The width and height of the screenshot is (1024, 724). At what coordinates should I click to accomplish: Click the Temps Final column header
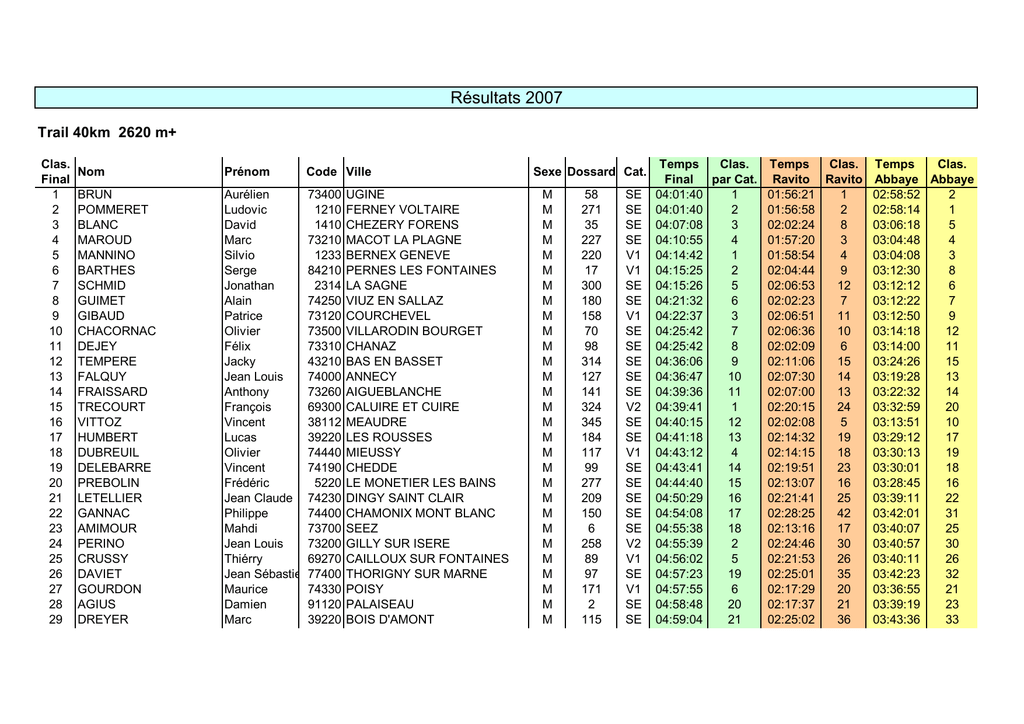[x=679, y=172]
